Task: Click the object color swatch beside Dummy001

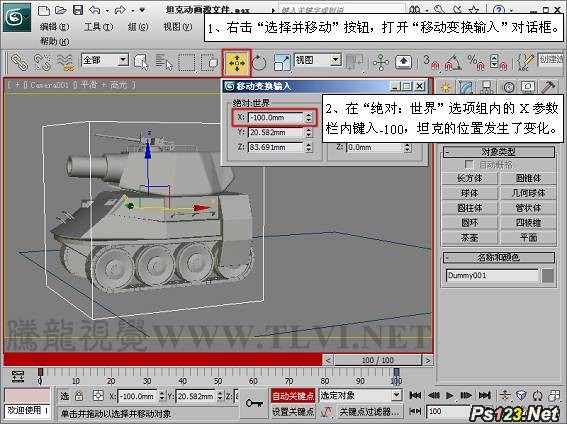Action: click(x=548, y=275)
